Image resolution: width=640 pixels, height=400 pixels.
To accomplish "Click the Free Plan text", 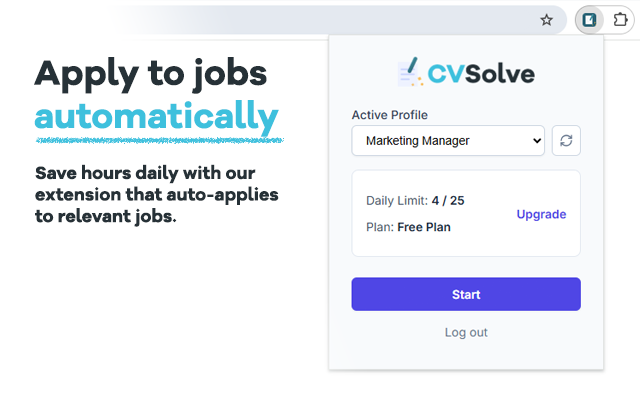I will [424, 227].
